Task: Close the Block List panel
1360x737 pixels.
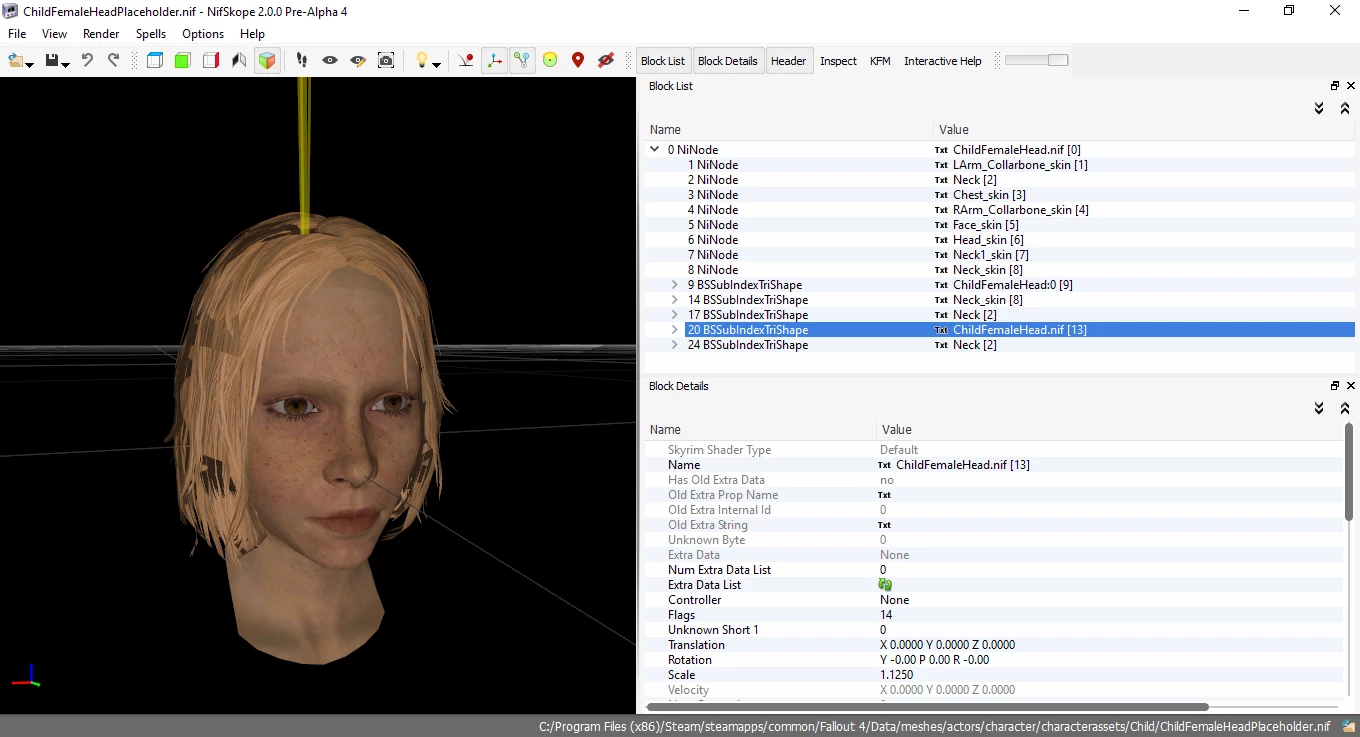Action: click(1350, 86)
